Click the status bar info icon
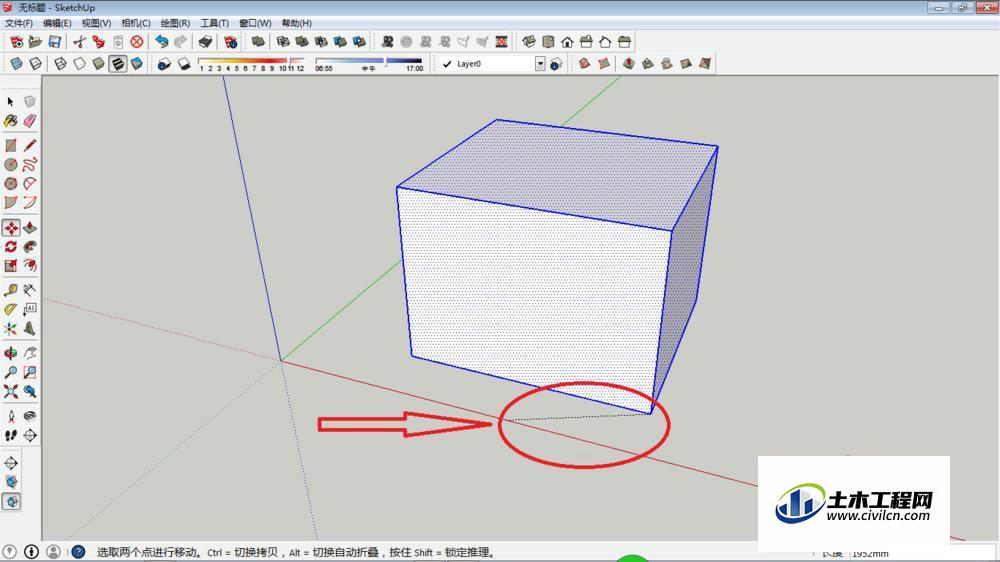The width and height of the screenshot is (1000, 562). pyautogui.click(x=31, y=552)
